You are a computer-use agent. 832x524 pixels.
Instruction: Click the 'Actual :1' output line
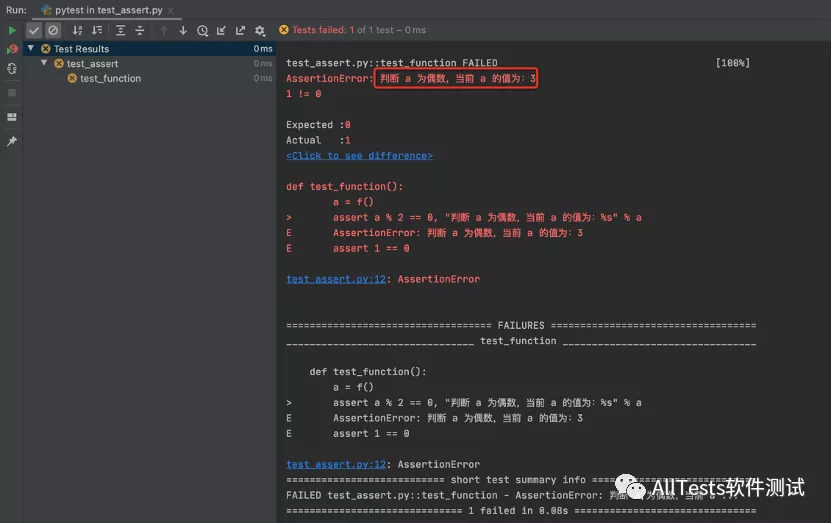[x=318, y=140]
